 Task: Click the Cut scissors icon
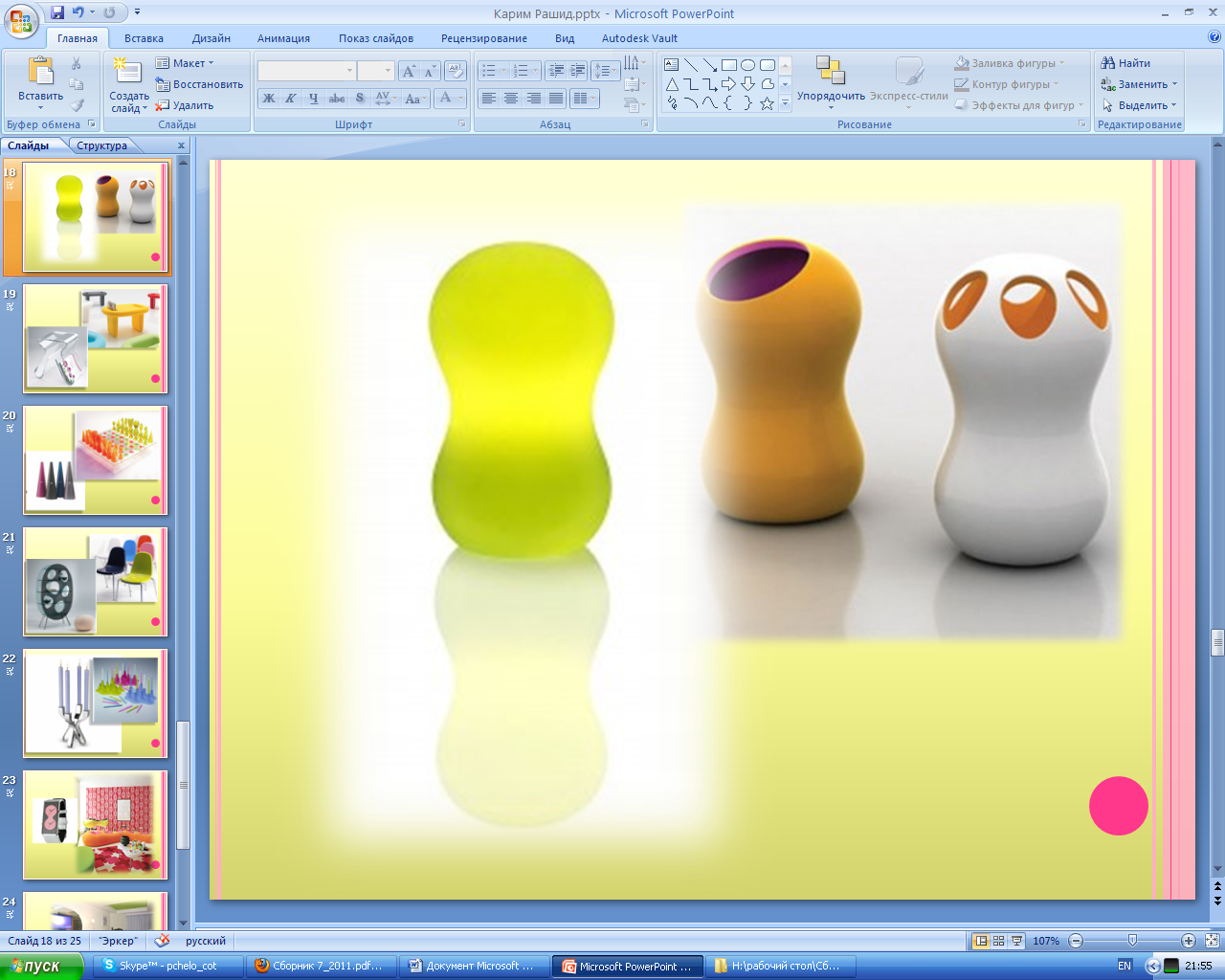77,63
